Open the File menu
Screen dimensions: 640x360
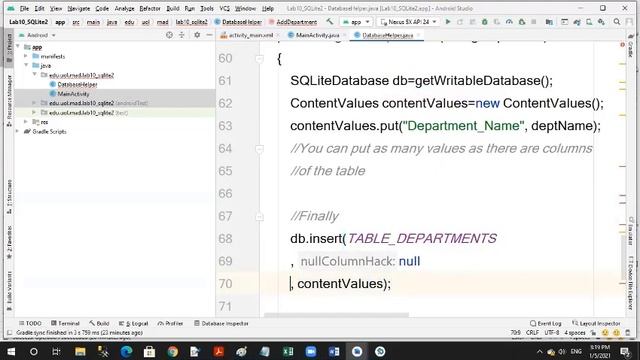(24, 9)
